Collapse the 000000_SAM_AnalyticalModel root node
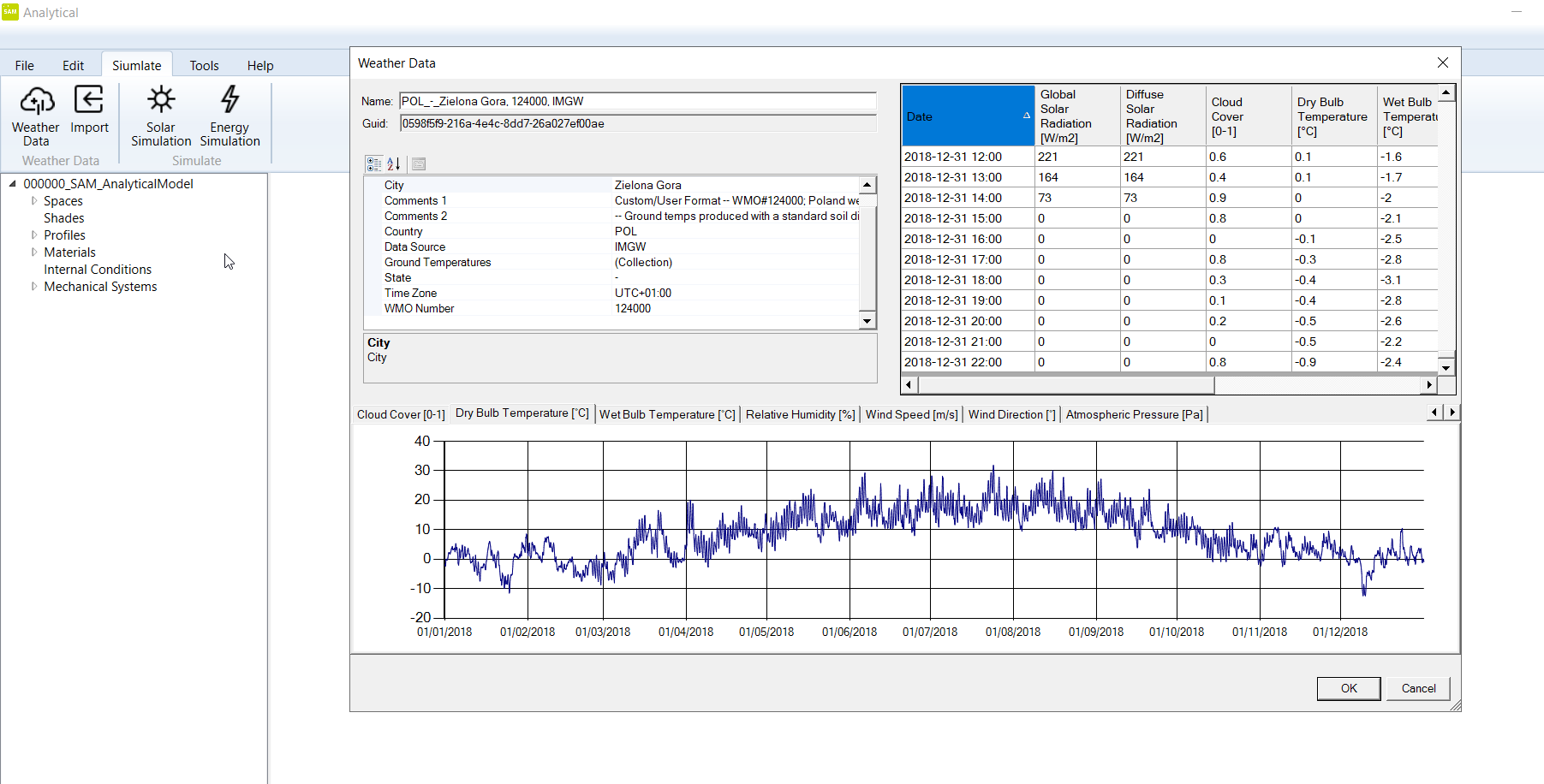 click(x=13, y=184)
